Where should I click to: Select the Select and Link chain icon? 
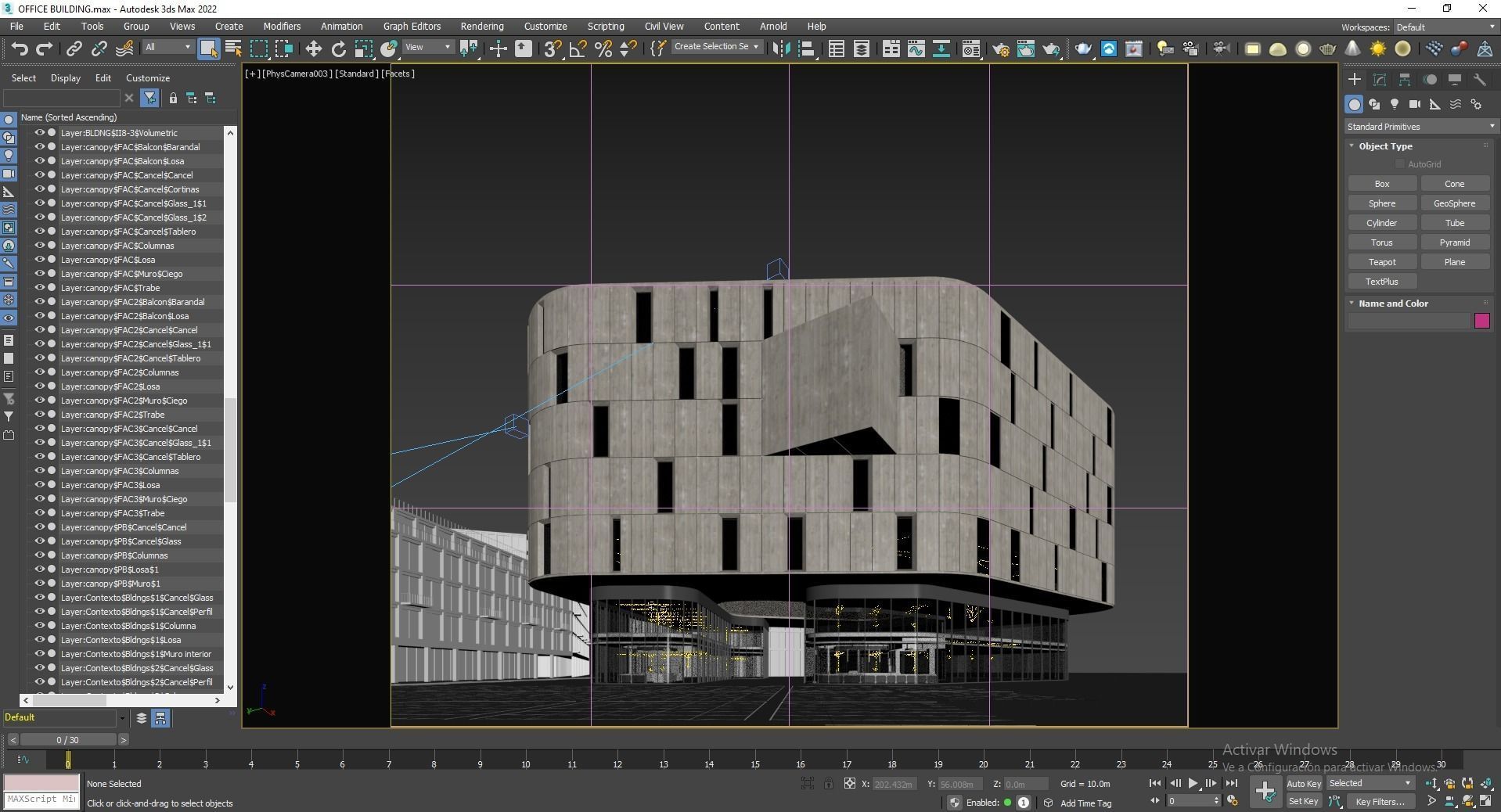(x=74, y=49)
